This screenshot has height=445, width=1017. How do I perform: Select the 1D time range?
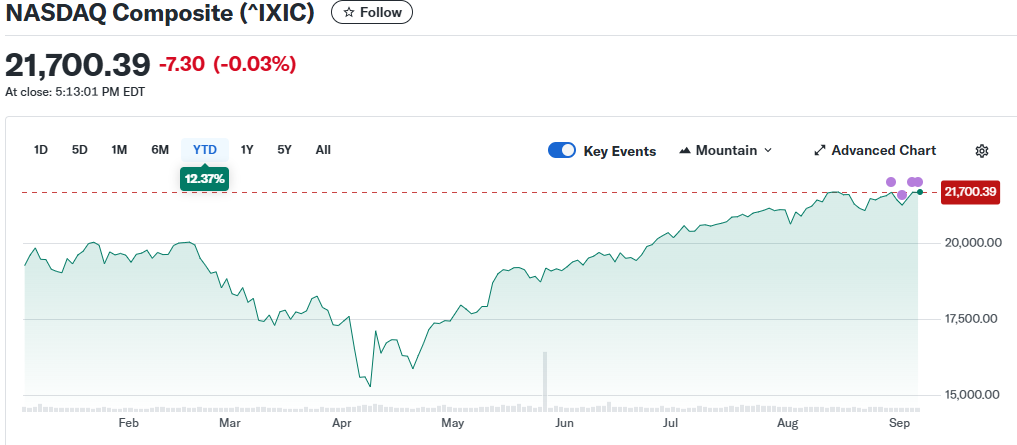pyautogui.click(x=41, y=150)
